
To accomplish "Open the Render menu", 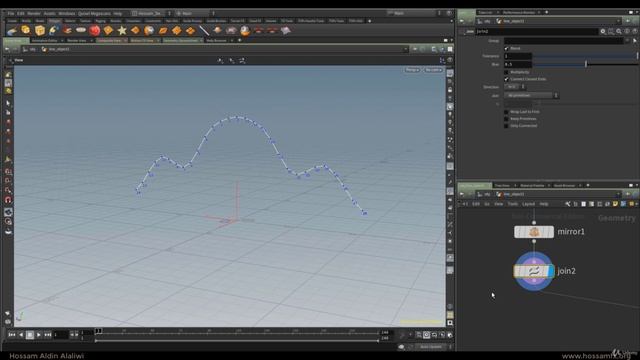I will point(34,13).
